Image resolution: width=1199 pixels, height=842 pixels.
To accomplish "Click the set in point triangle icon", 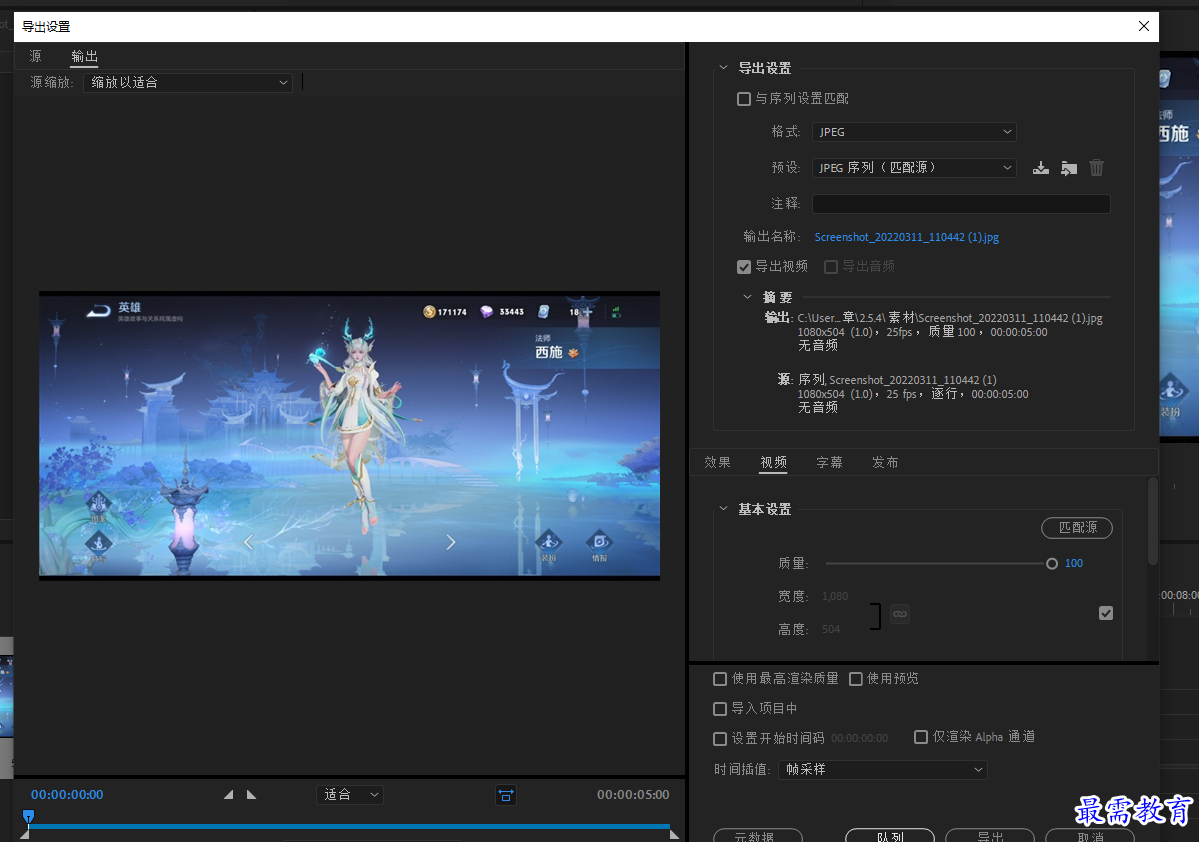I will [x=228, y=795].
